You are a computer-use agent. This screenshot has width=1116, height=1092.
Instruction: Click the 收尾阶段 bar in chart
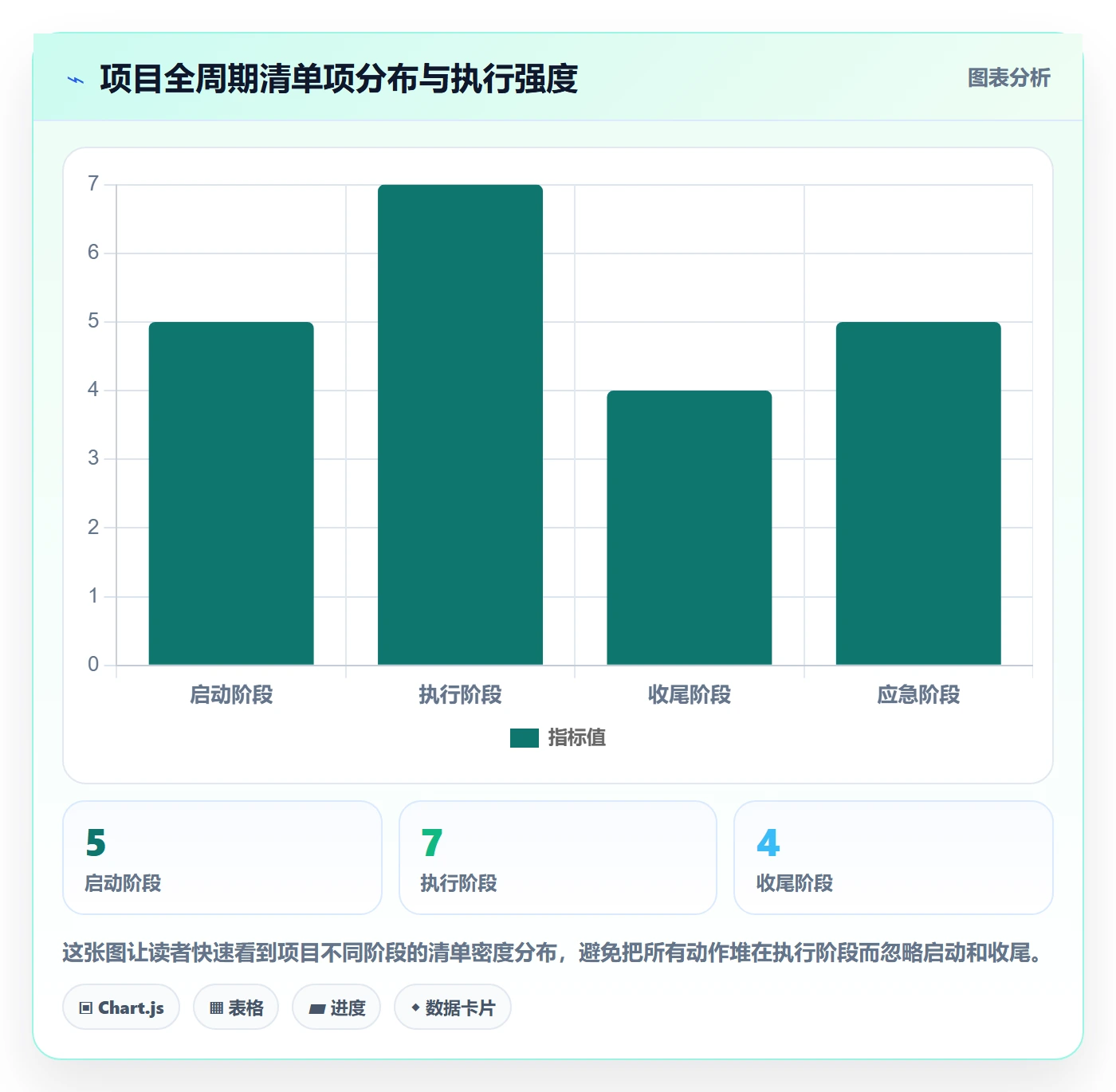[x=690, y=528]
